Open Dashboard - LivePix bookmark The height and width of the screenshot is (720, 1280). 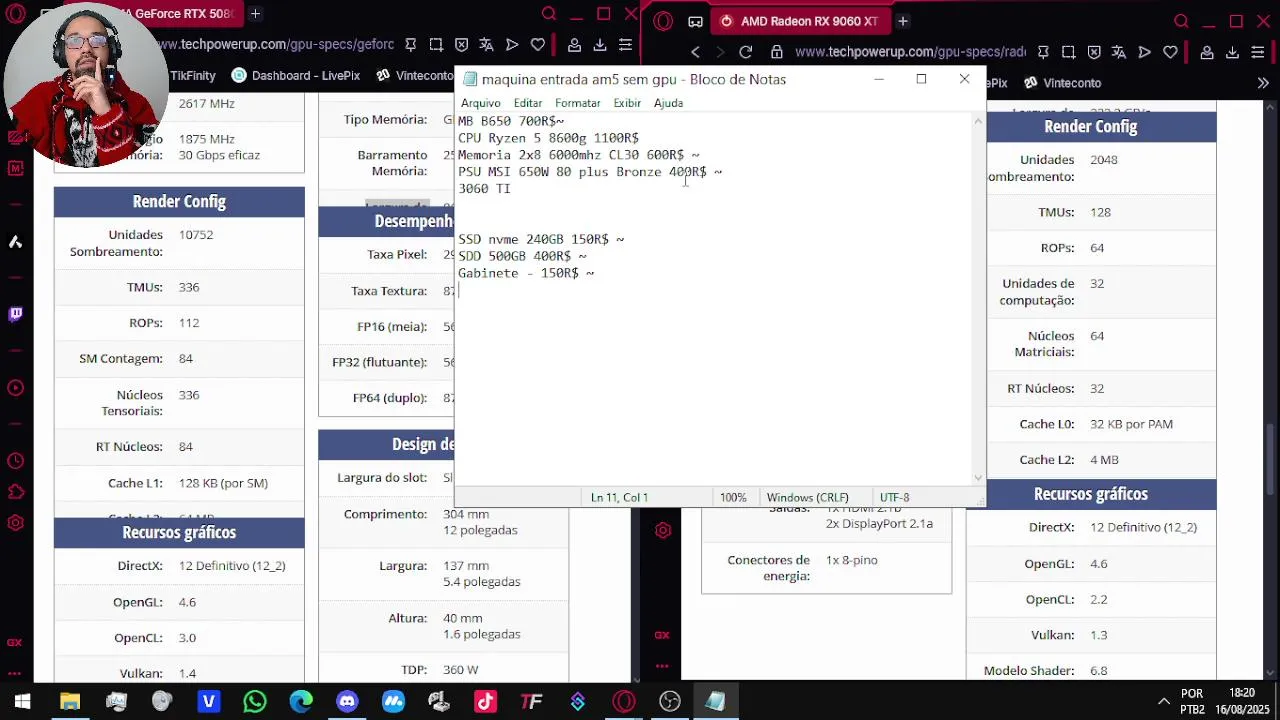(295, 76)
